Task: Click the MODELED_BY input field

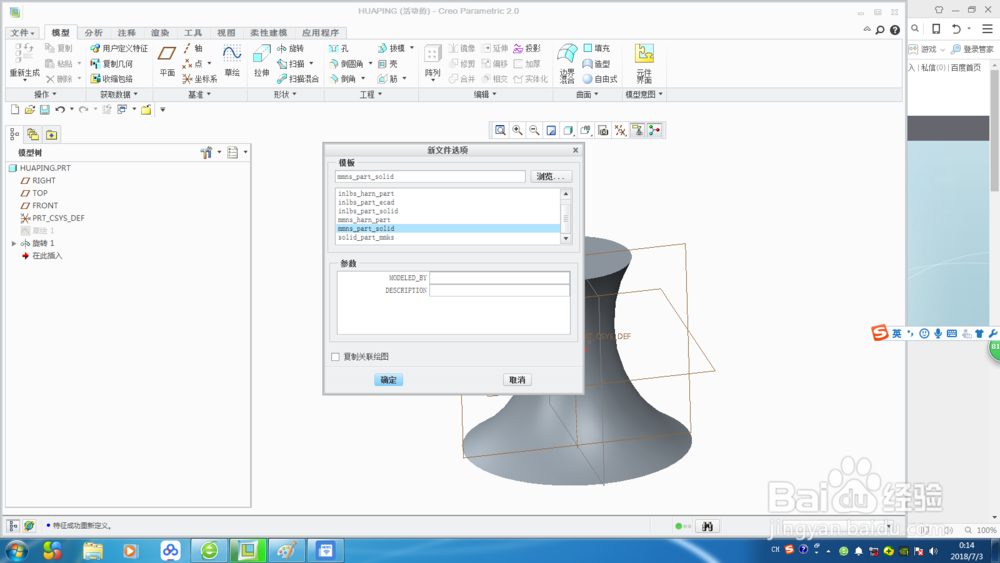Action: (x=499, y=277)
